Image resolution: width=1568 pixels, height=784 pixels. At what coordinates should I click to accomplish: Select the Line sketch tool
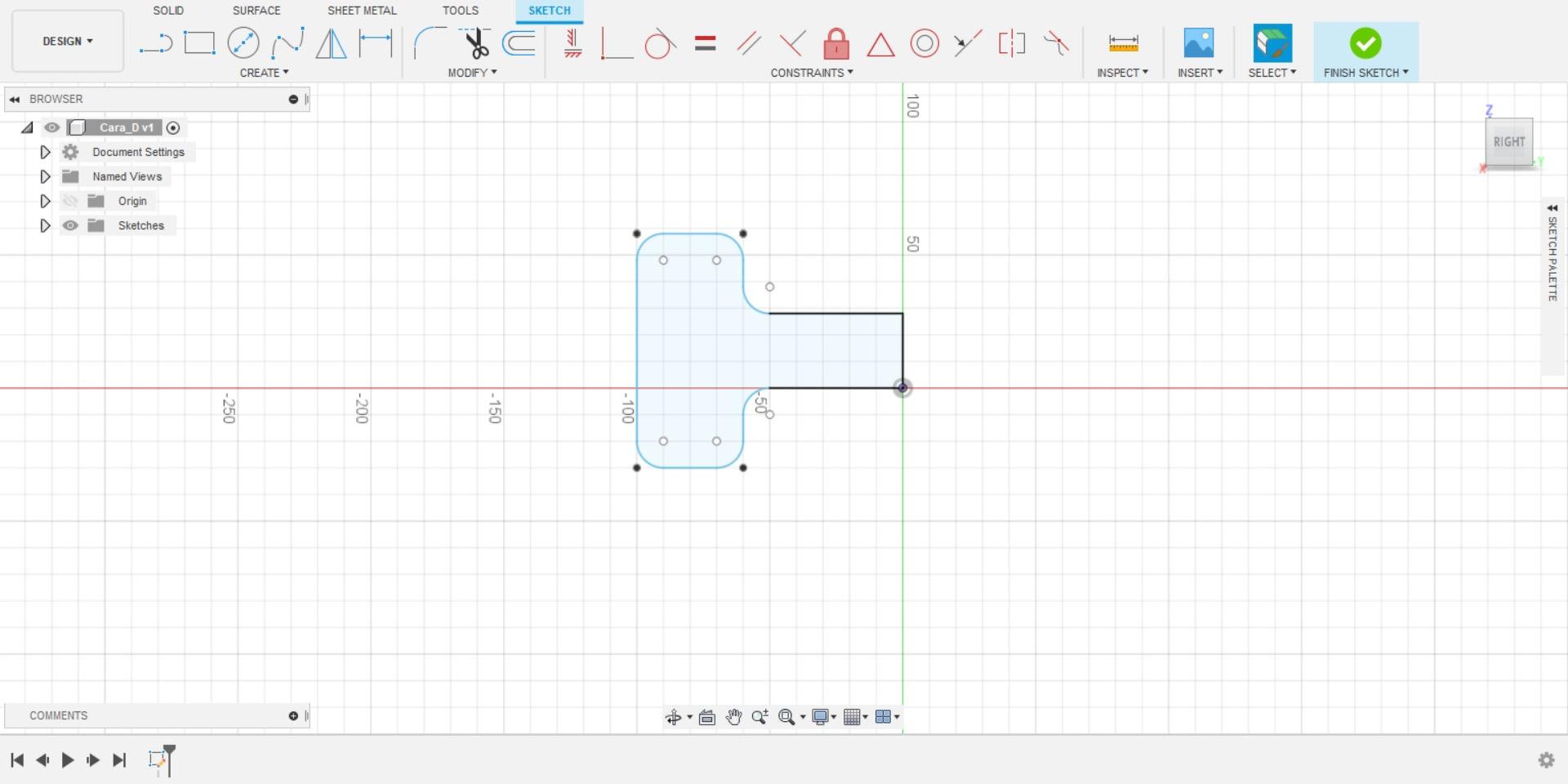[155, 43]
